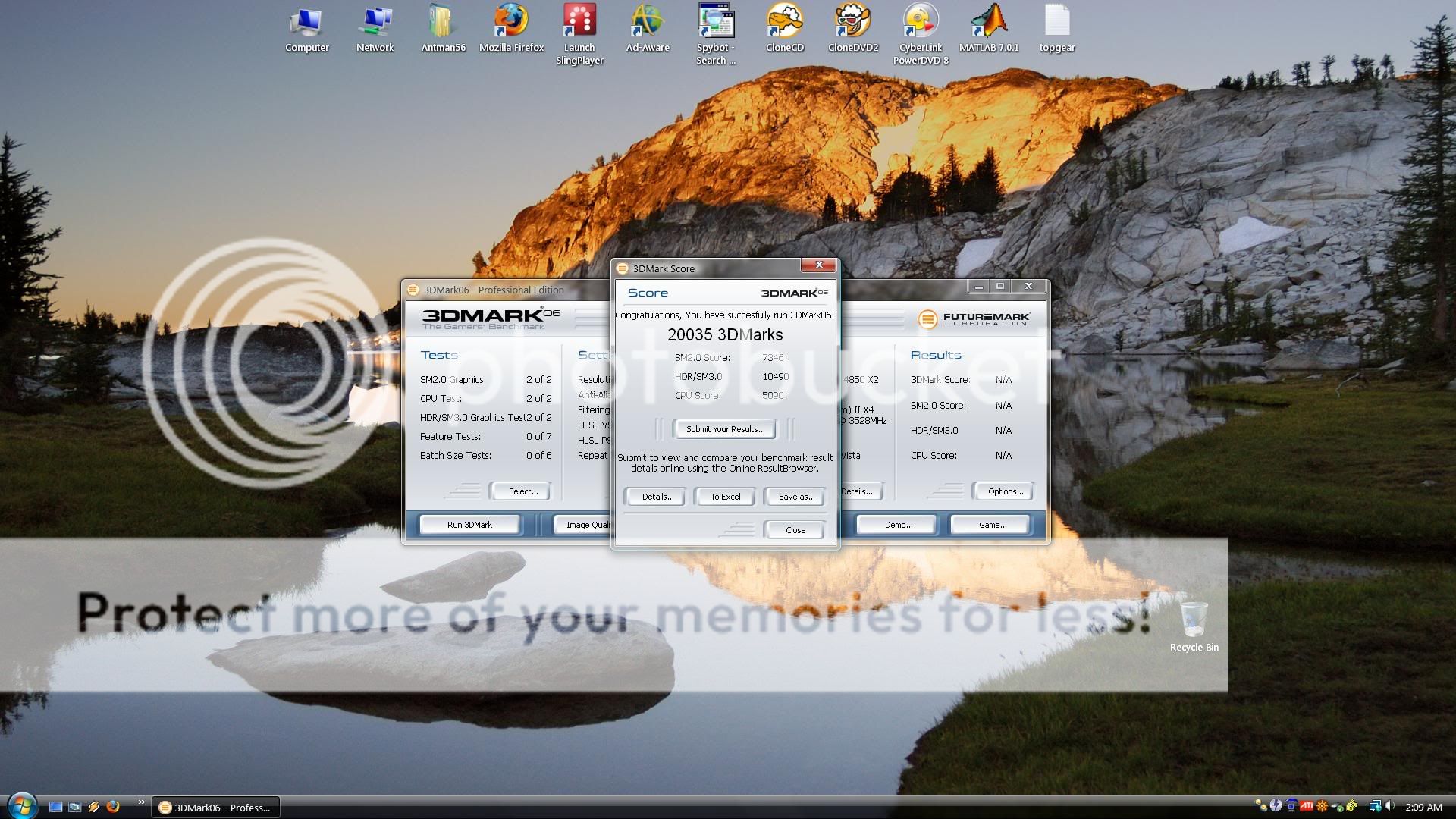Click the Demo button in 3DMark06

point(898,525)
